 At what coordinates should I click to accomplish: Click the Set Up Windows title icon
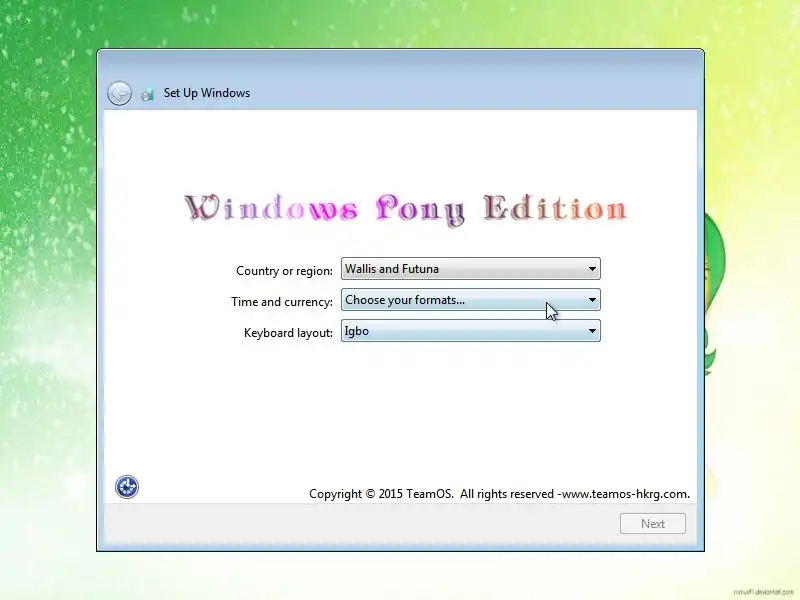coord(147,94)
